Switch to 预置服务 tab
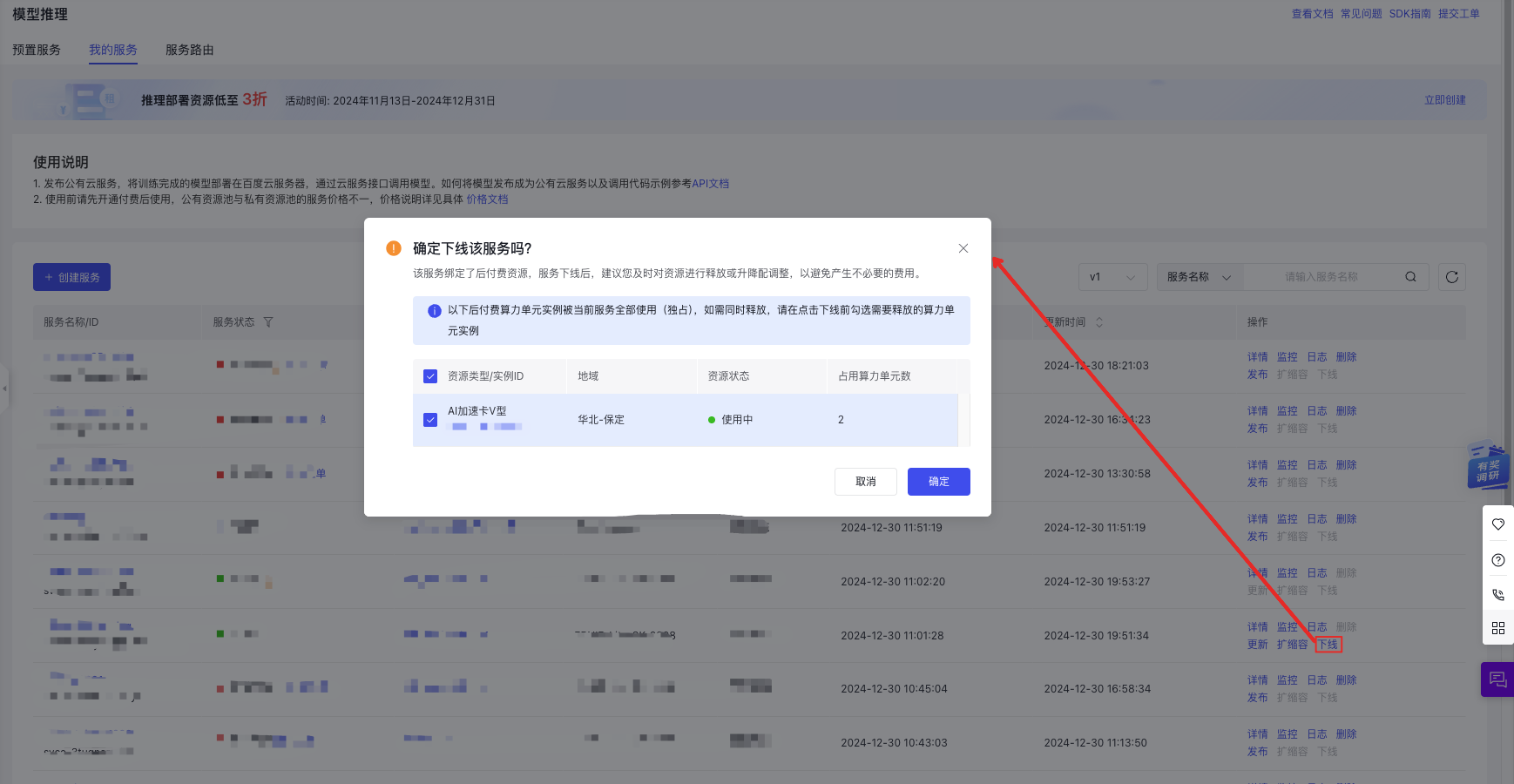 coord(37,50)
